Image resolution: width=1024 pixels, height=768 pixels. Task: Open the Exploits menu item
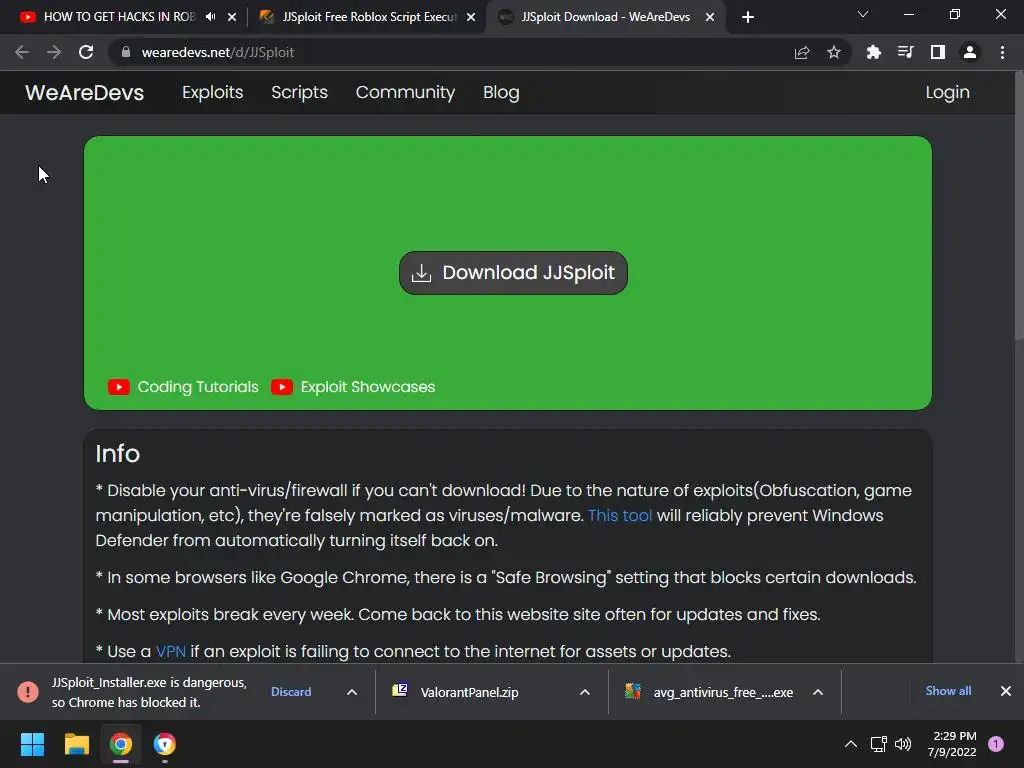(x=212, y=92)
